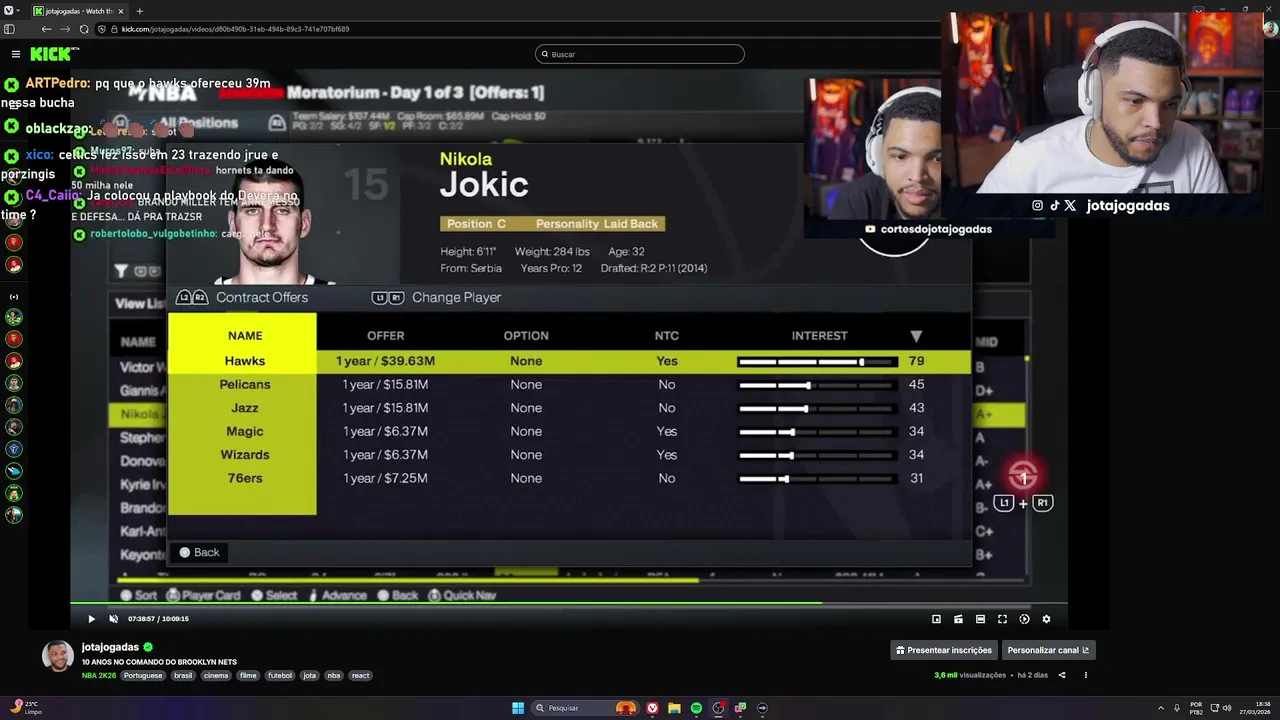Click the X icon beside jotajogadas handle
Viewport: 1280px width, 720px height.
[1070, 205]
